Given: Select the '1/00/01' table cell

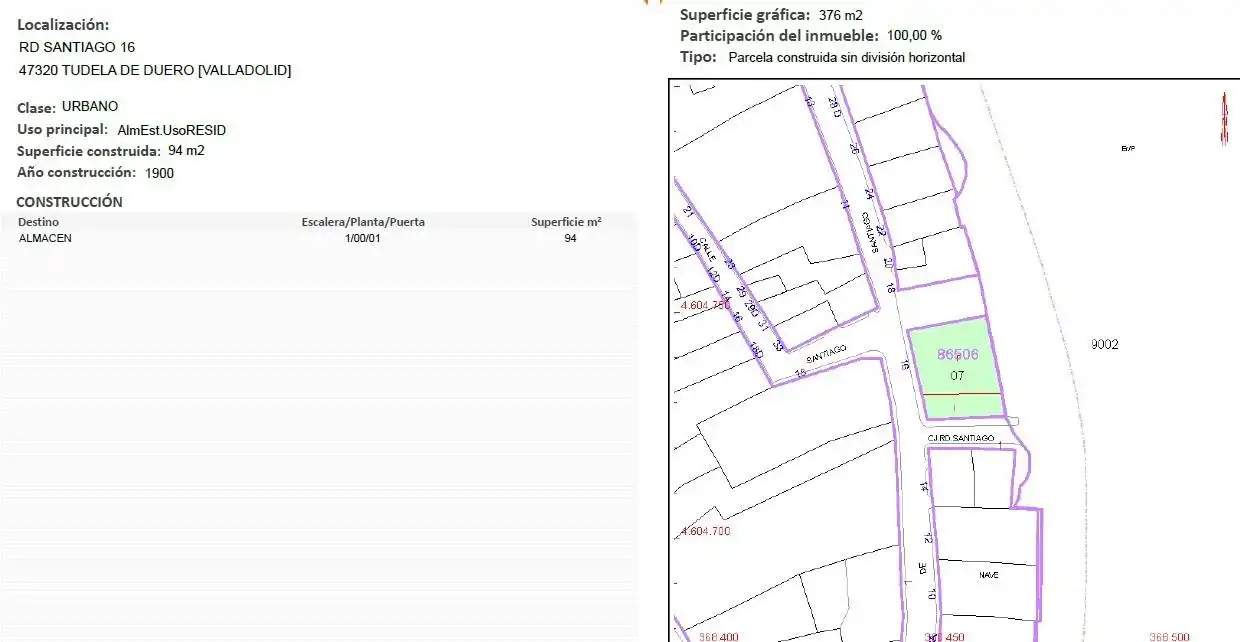Looking at the screenshot, I should tap(362, 238).
